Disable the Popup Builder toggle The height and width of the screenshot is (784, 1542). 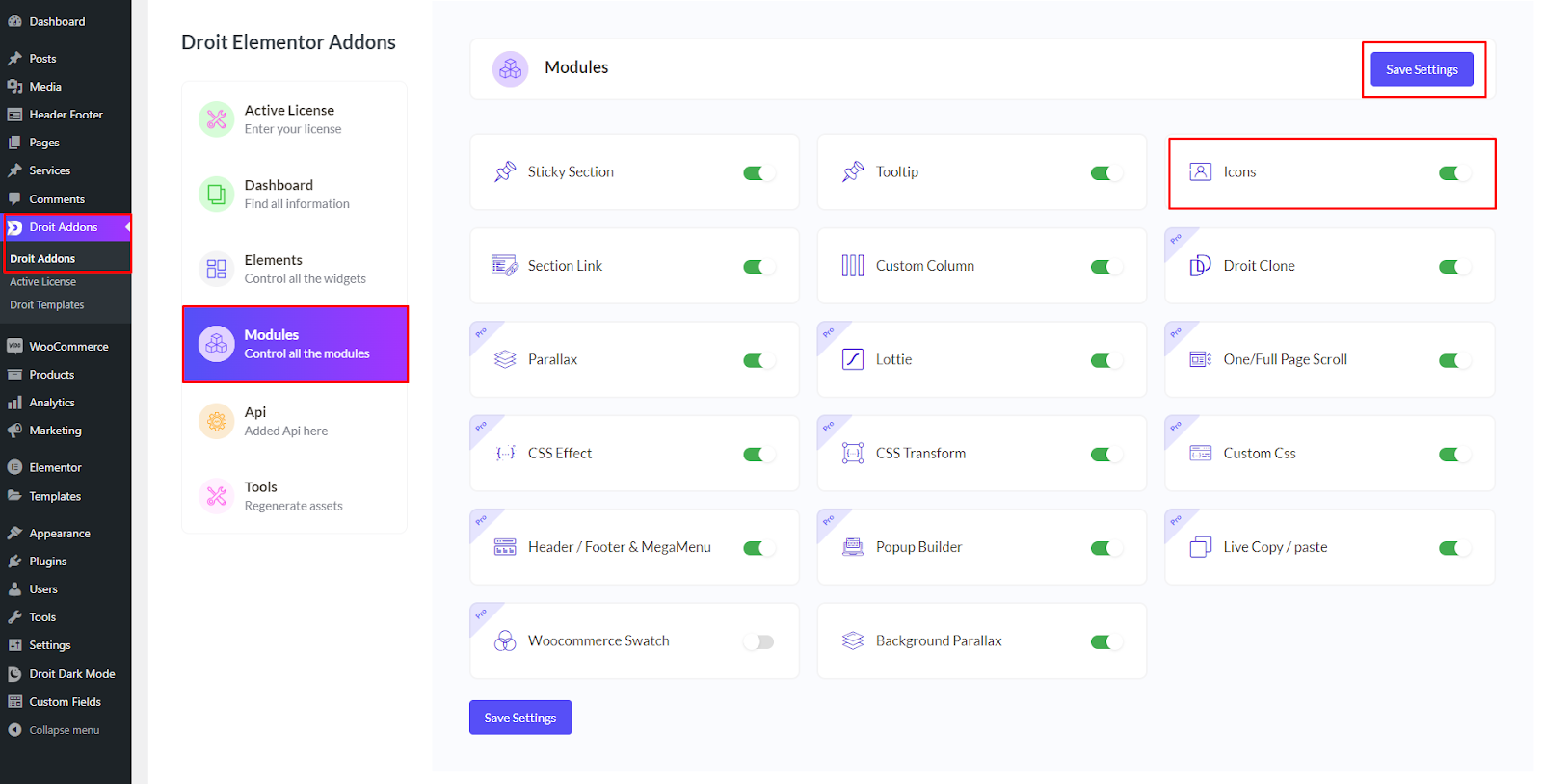pos(1106,548)
